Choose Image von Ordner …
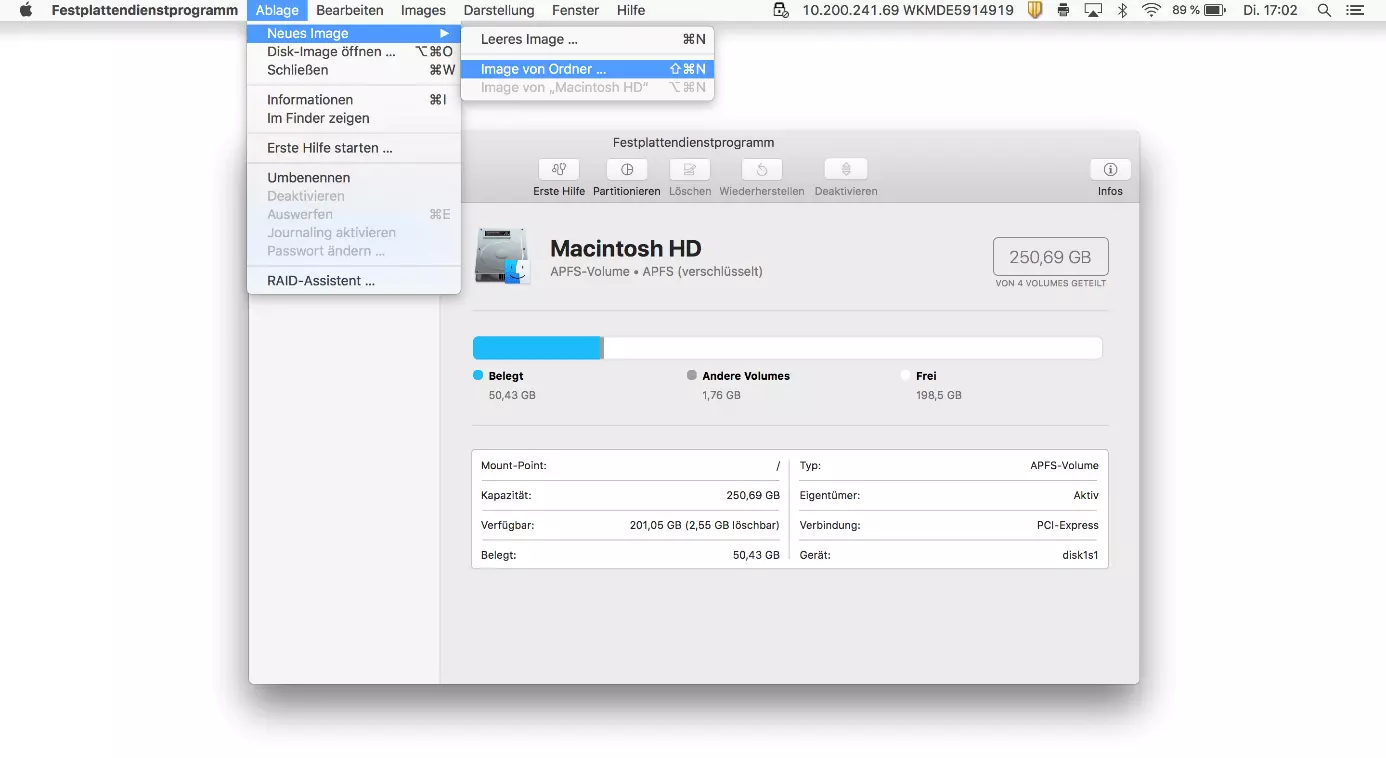This screenshot has width=1386, height=758. pyautogui.click(x=587, y=69)
